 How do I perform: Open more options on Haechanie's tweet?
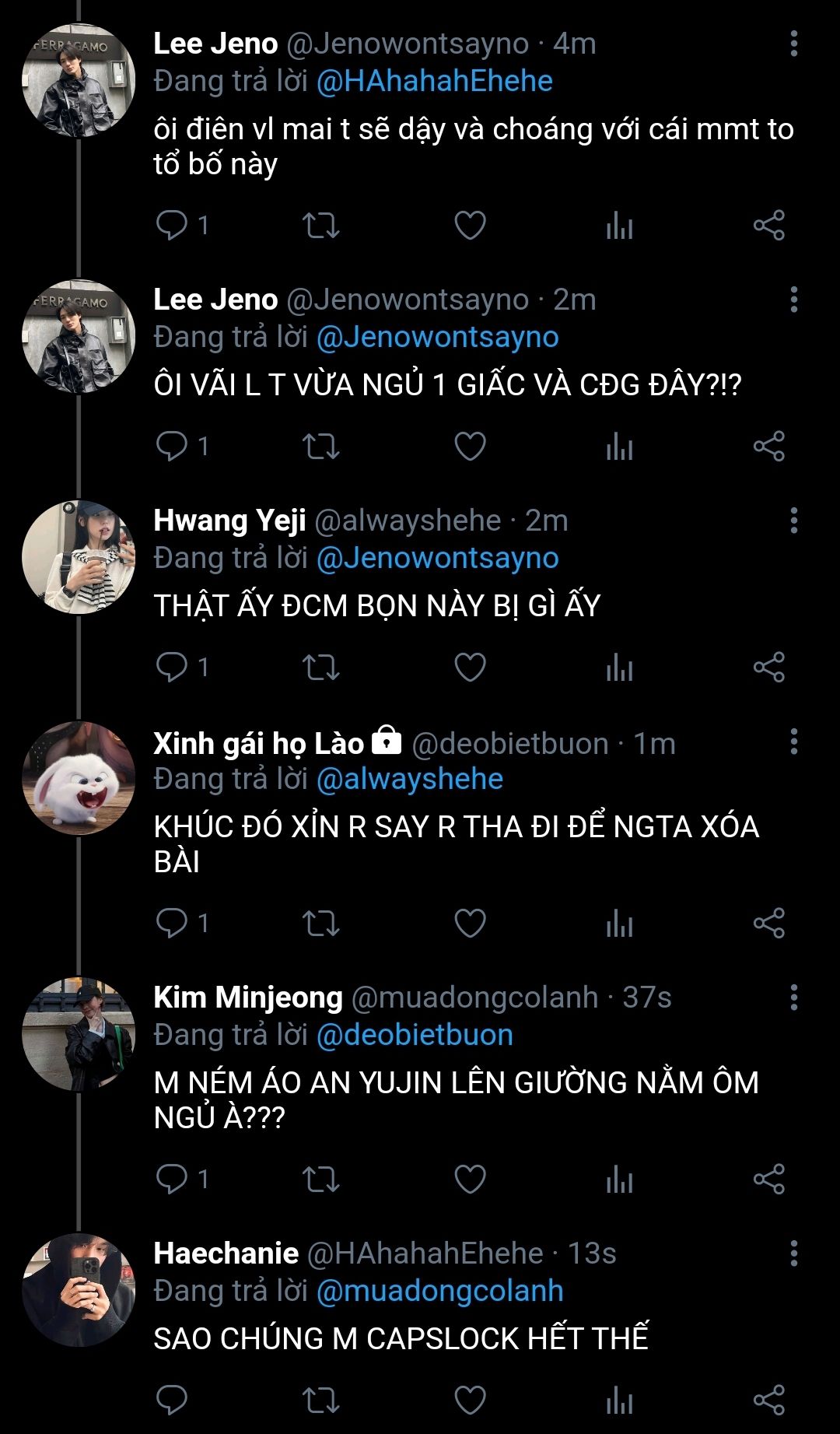[793, 1253]
